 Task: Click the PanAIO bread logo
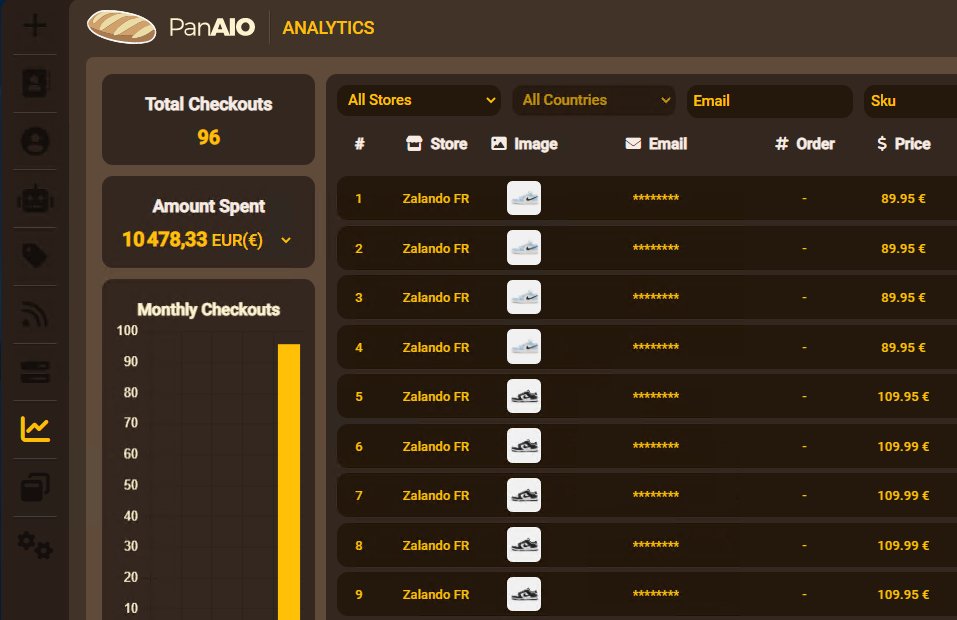tap(121, 27)
